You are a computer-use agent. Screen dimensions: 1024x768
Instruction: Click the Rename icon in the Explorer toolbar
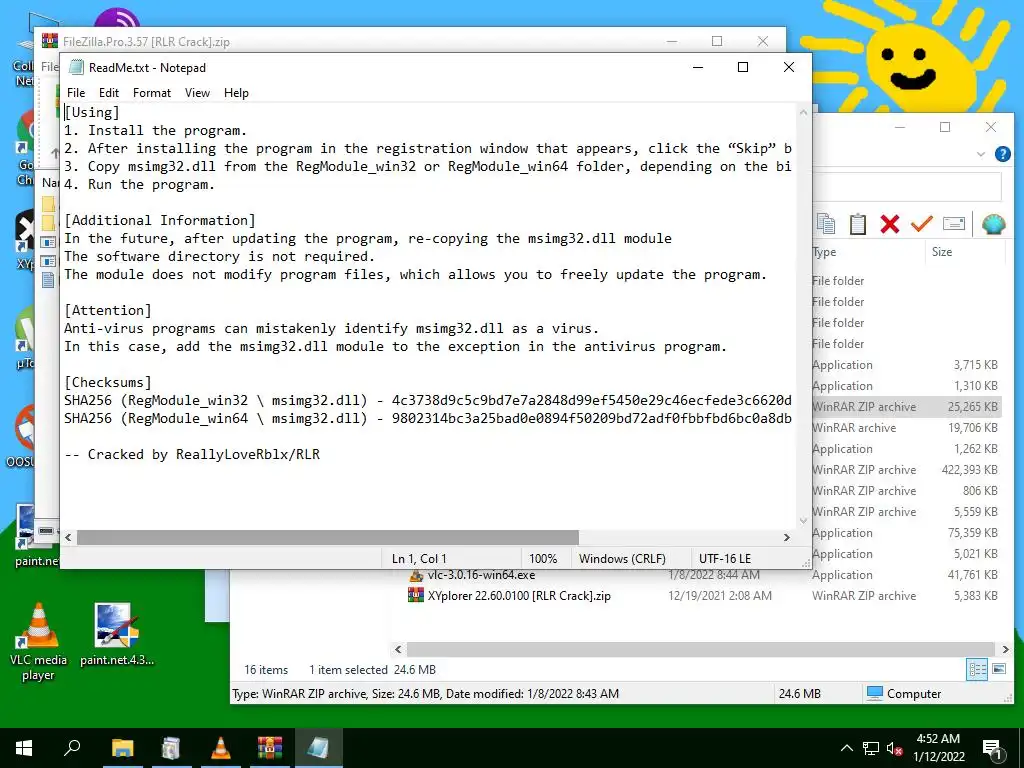coord(953,224)
